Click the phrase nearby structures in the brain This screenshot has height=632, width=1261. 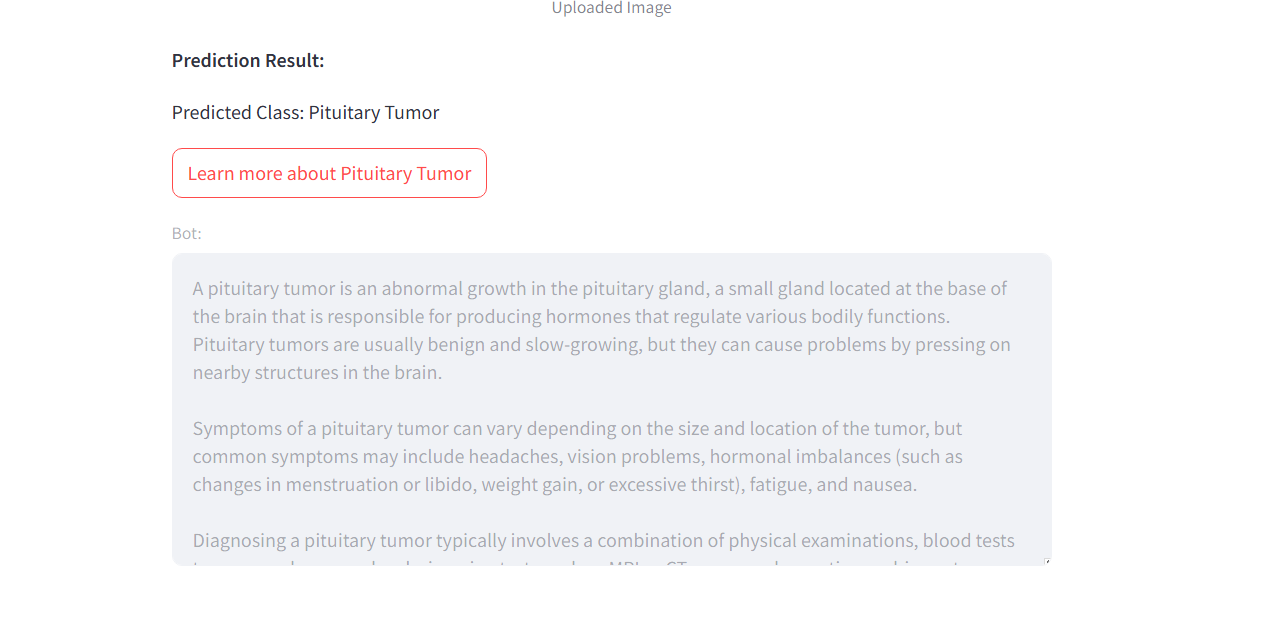click(316, 372)
